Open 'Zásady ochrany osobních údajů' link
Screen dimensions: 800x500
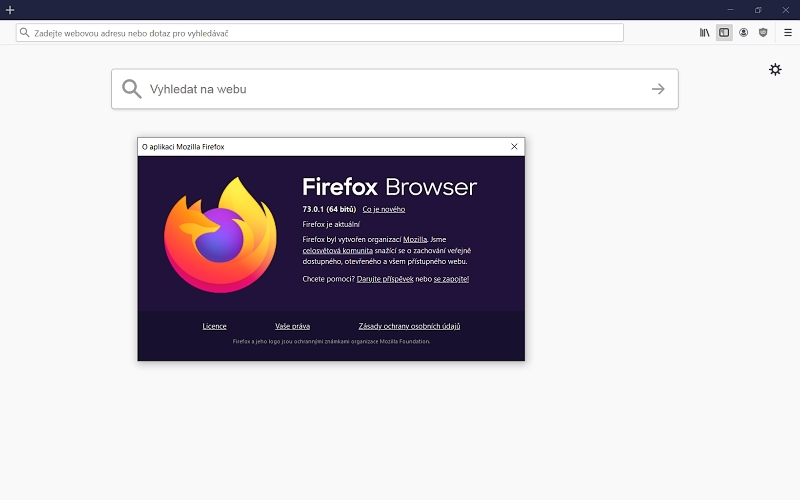coord(409,326)
